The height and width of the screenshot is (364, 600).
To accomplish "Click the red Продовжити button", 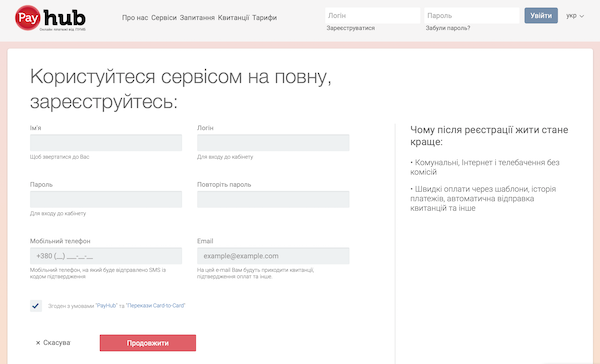I will click(148, 343).
